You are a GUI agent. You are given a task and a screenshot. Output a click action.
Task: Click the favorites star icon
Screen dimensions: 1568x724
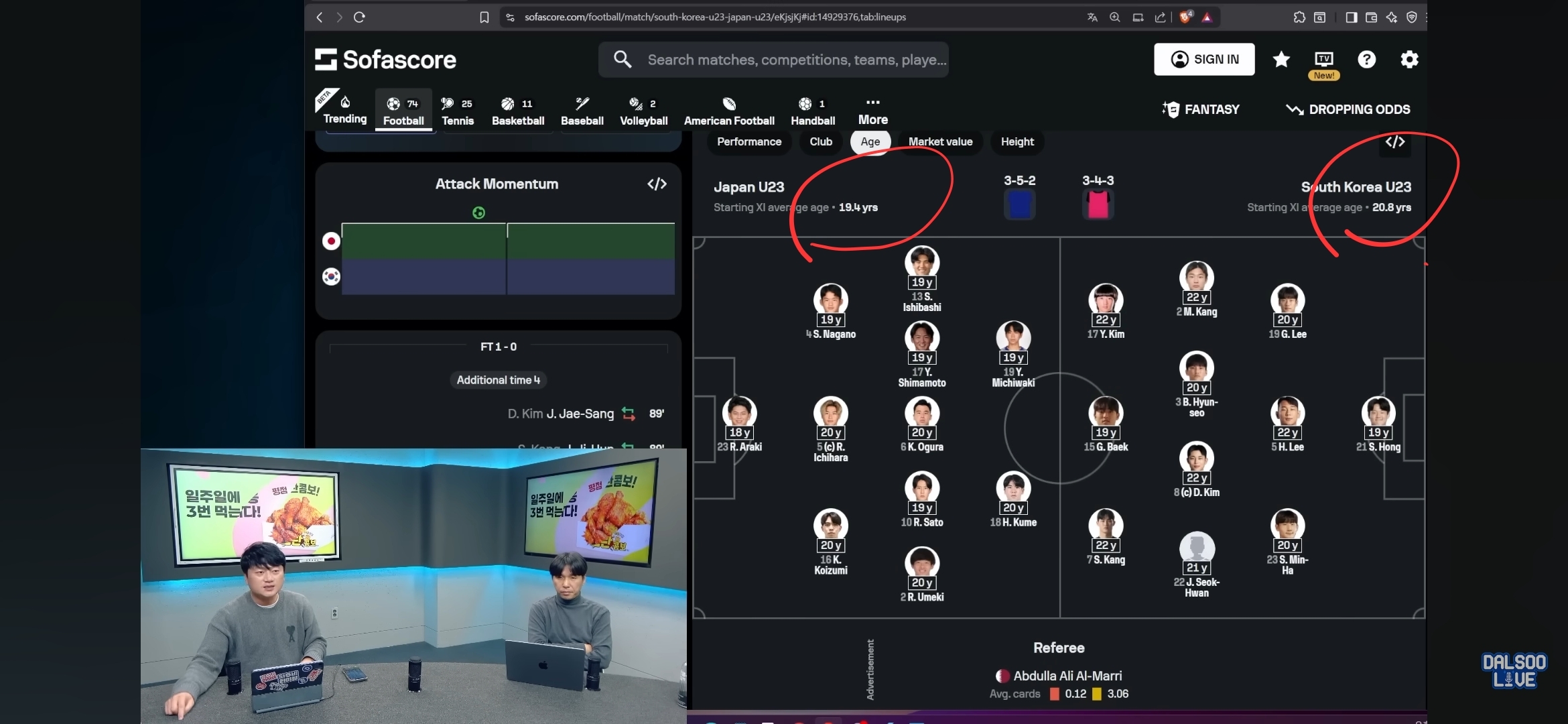coord(1281,60)
